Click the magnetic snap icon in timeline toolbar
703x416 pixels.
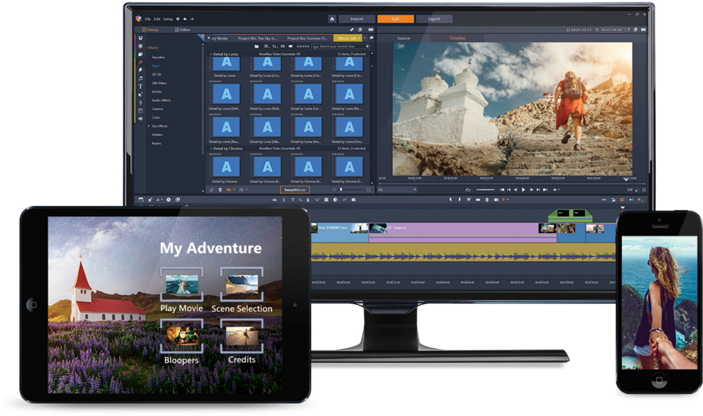pyautogui.click(x=622, y=199)
